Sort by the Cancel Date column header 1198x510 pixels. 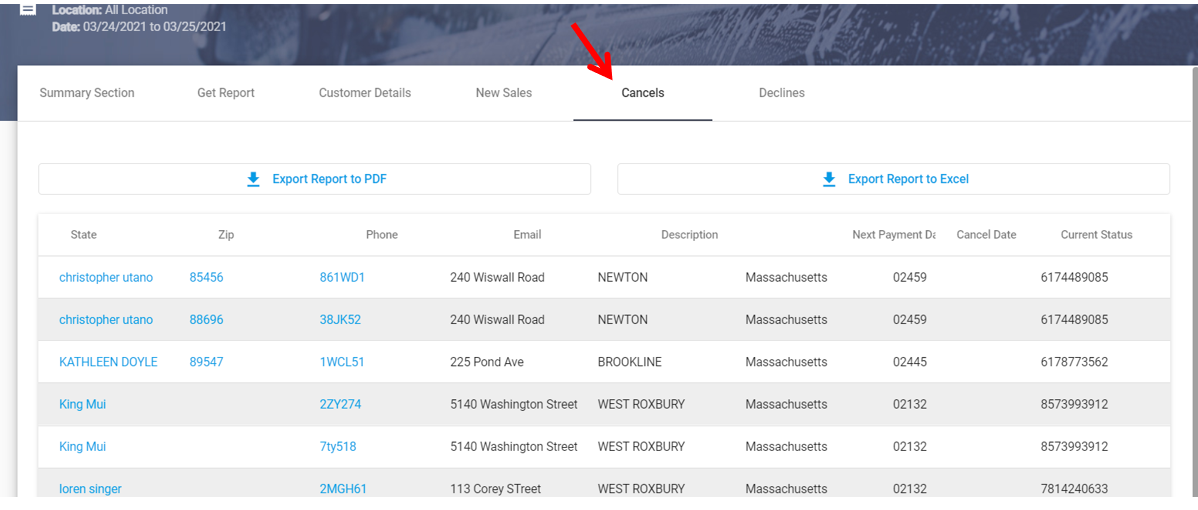click(986, 235)
